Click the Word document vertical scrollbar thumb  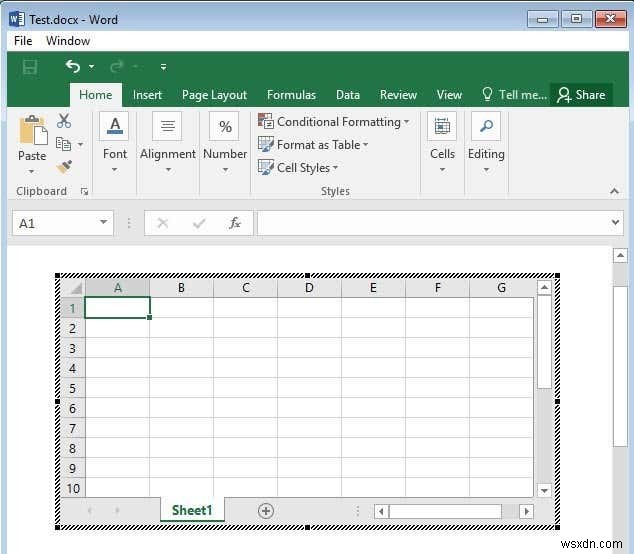(x=620, y=366)
